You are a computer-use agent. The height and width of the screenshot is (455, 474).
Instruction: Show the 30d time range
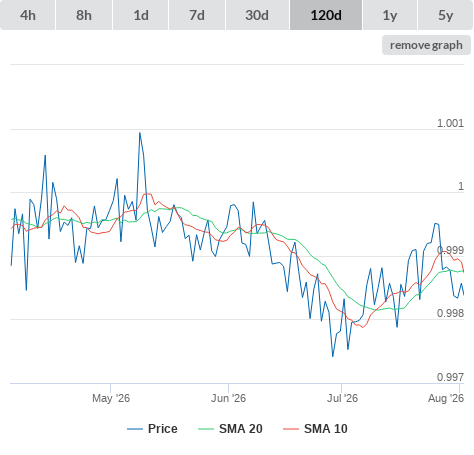click(257, 15)
